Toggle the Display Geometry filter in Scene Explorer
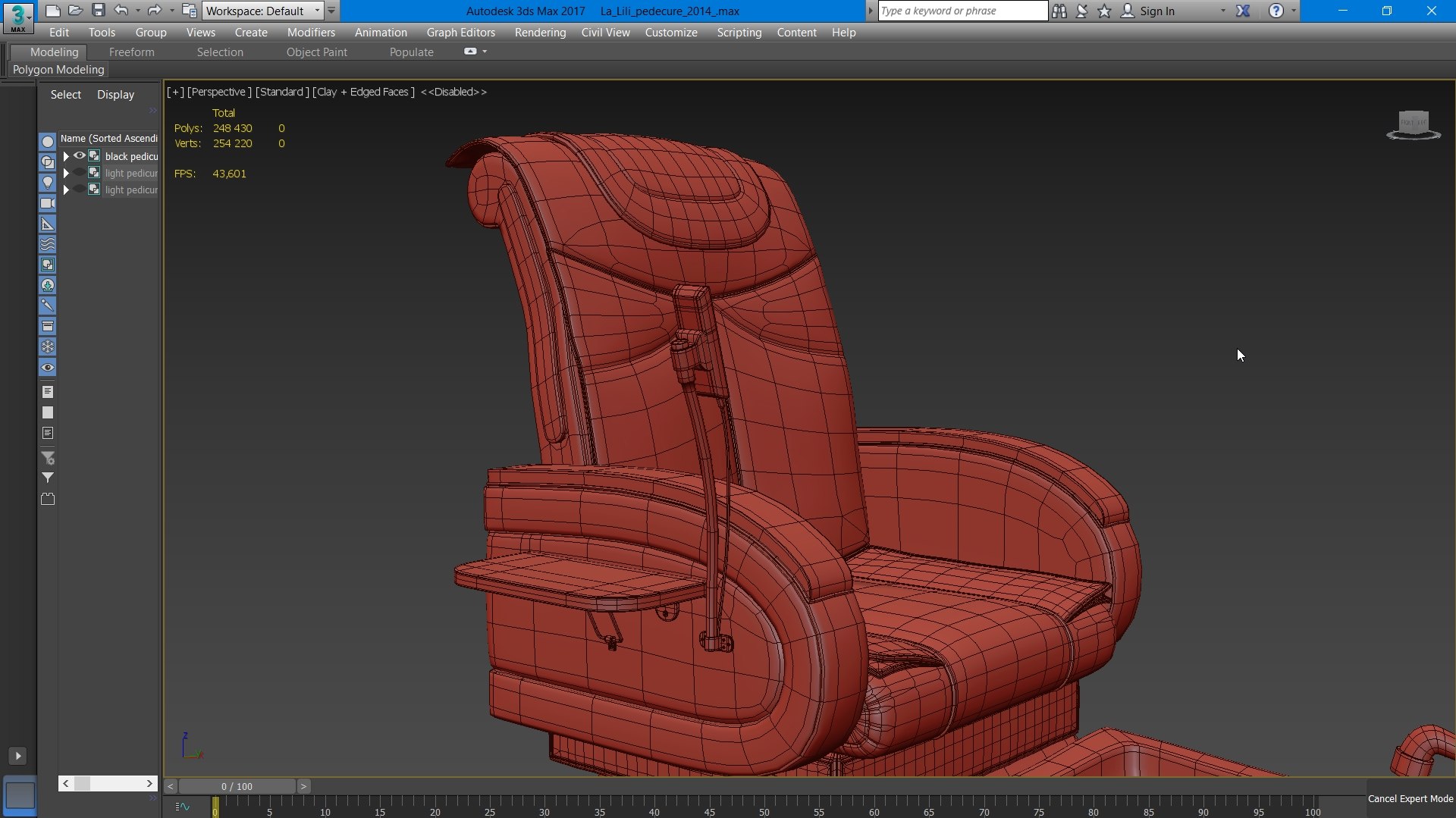 point(48,142)
